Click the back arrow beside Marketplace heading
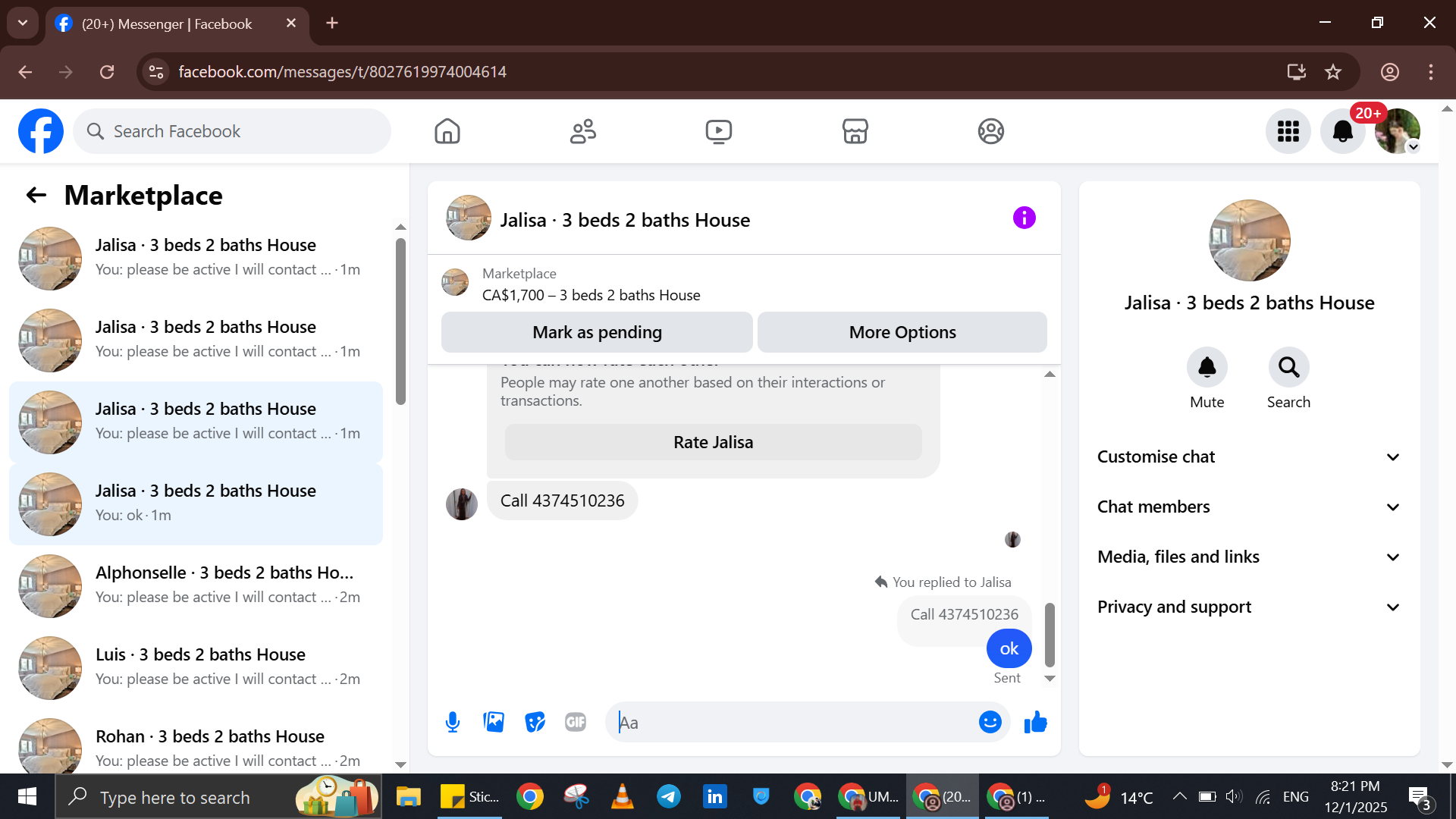The height and width of the screenshot is (819, 1456). [36, 196]
